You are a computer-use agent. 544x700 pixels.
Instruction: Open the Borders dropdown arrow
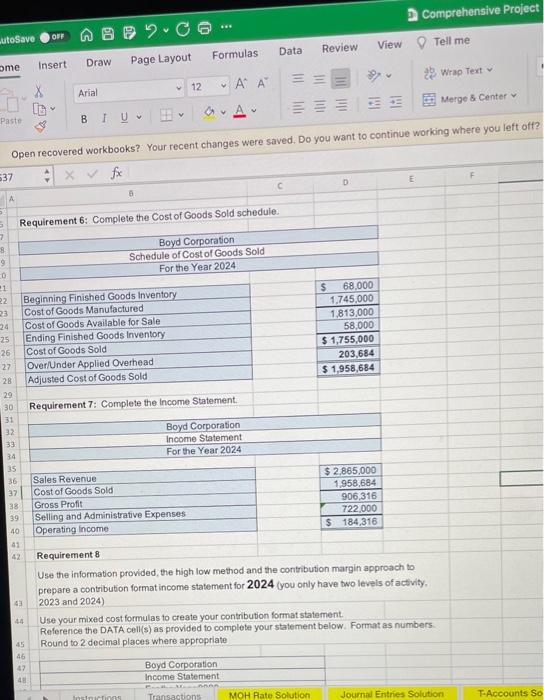(181, 115)
